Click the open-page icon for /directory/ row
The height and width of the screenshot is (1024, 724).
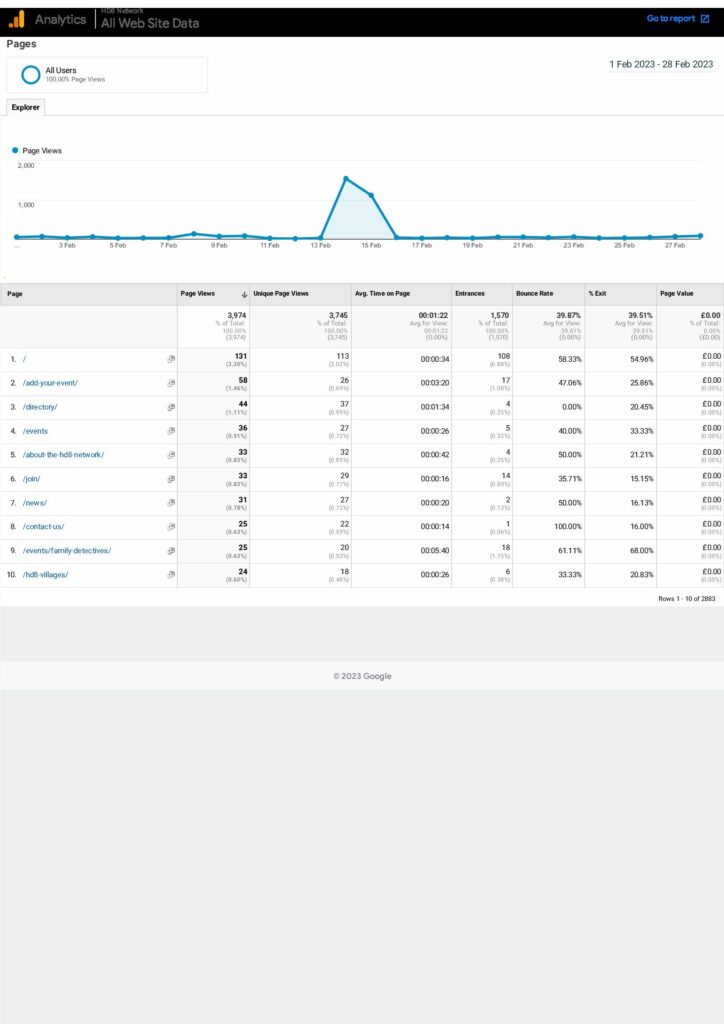[171, 407]
